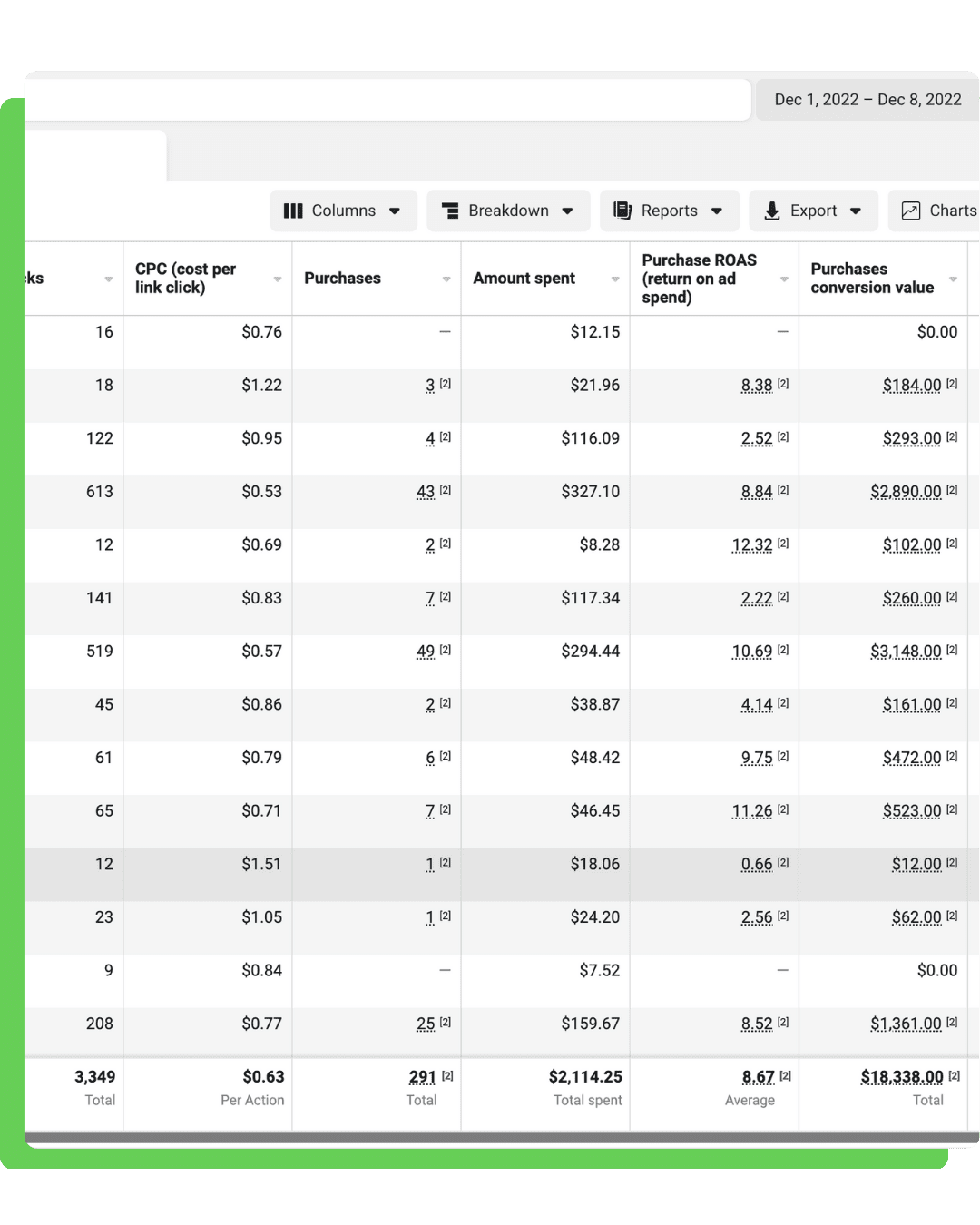Click the Charts graph icon
Viewport: 980px width, 1225px height.
tap(911, 211)
